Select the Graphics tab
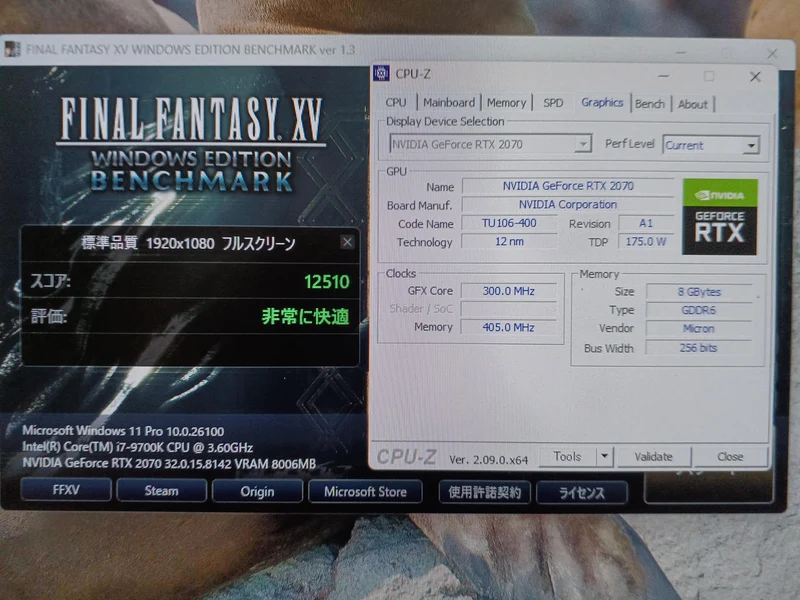This screenshot has height=600, width=800. point(602,103)
